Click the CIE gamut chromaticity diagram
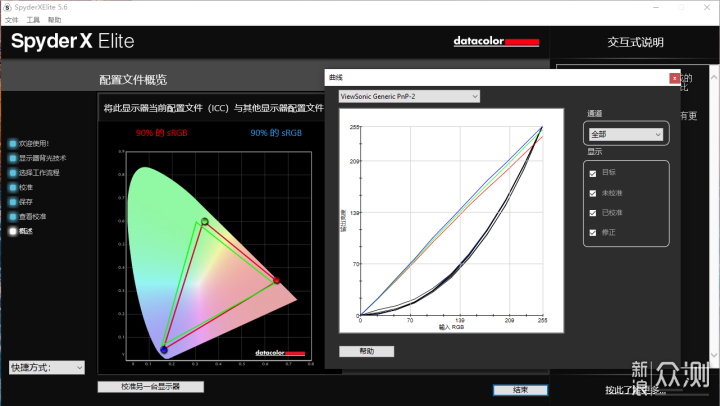Image resolution: width=720 pixels, height=406 pixels. (219, 256)
